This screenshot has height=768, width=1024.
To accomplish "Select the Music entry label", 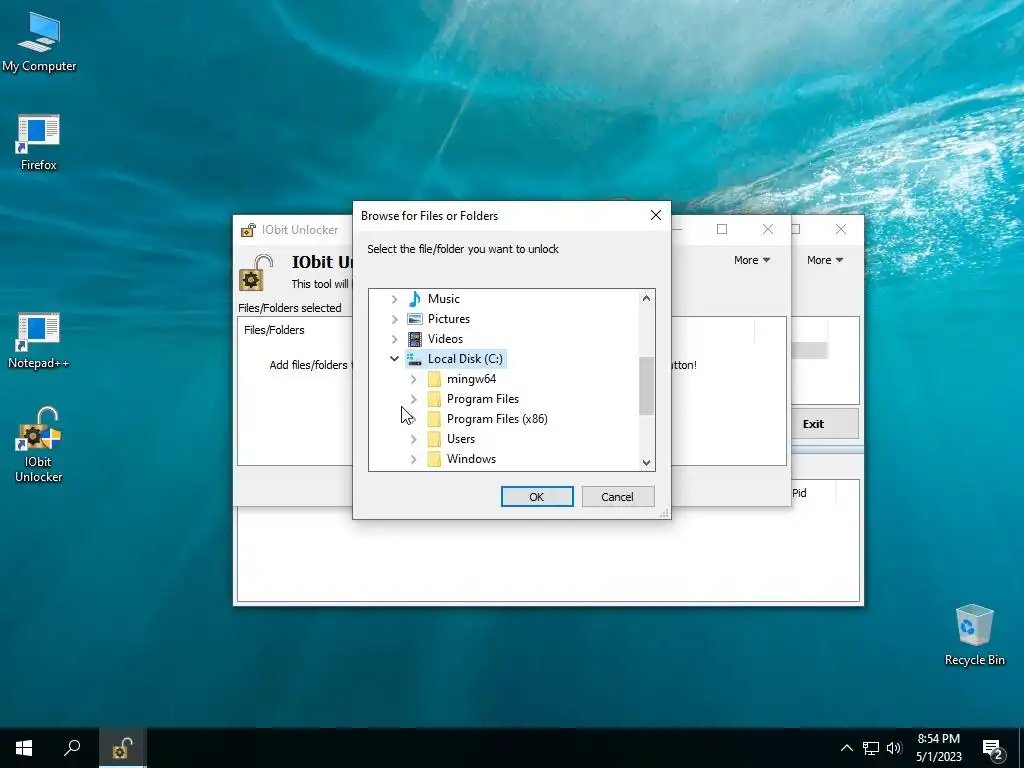I will (443, 299).
